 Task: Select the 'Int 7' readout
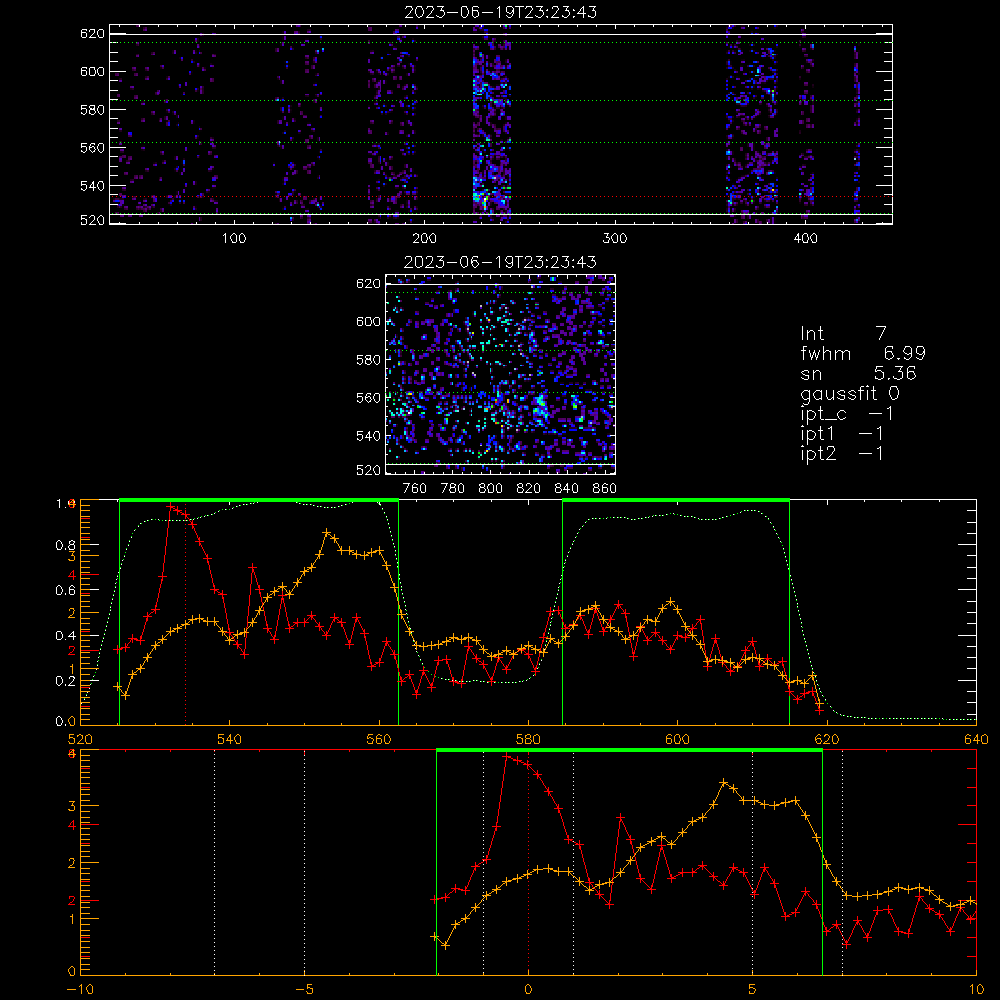tap(843, 334)
